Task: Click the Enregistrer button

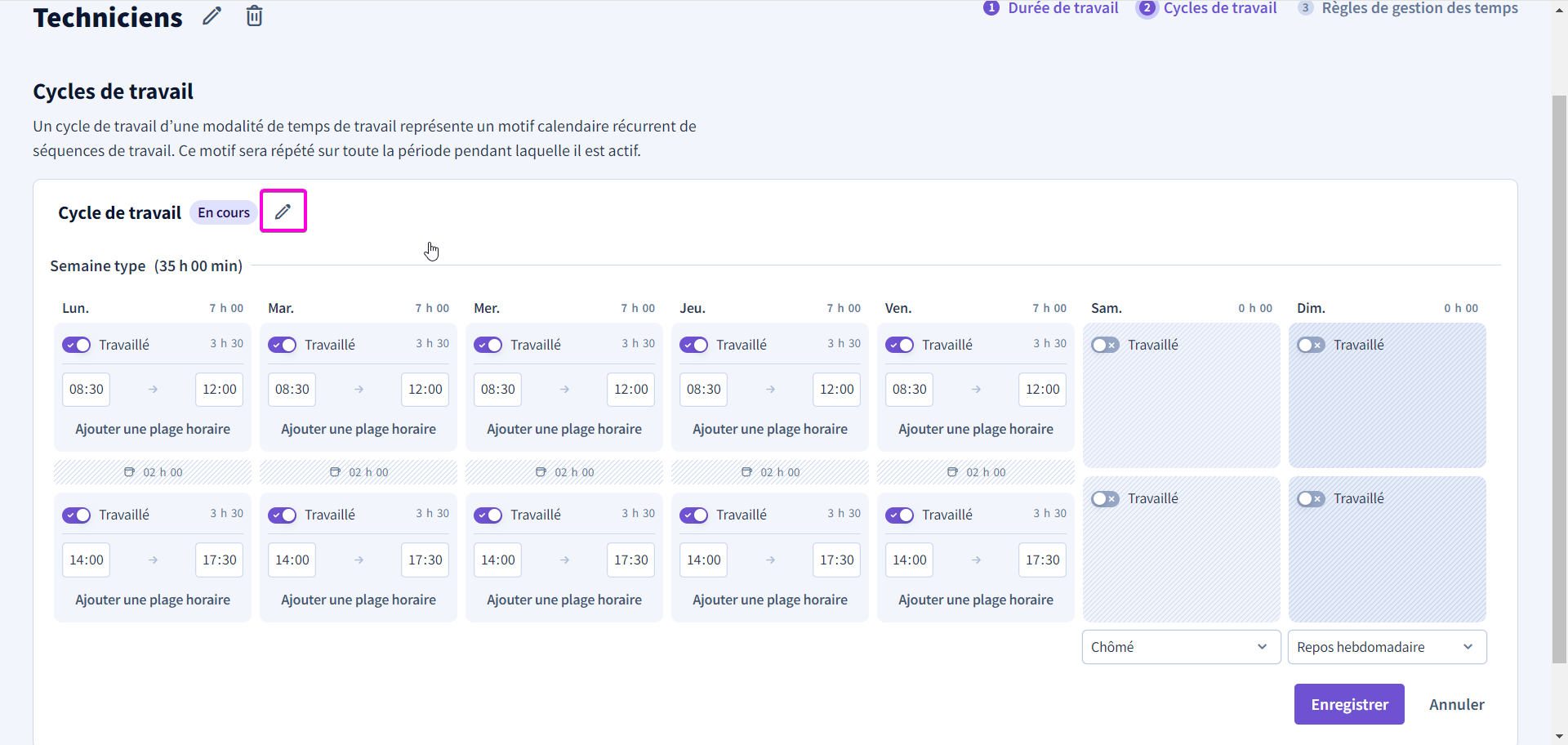Action: coord(1349,704)
